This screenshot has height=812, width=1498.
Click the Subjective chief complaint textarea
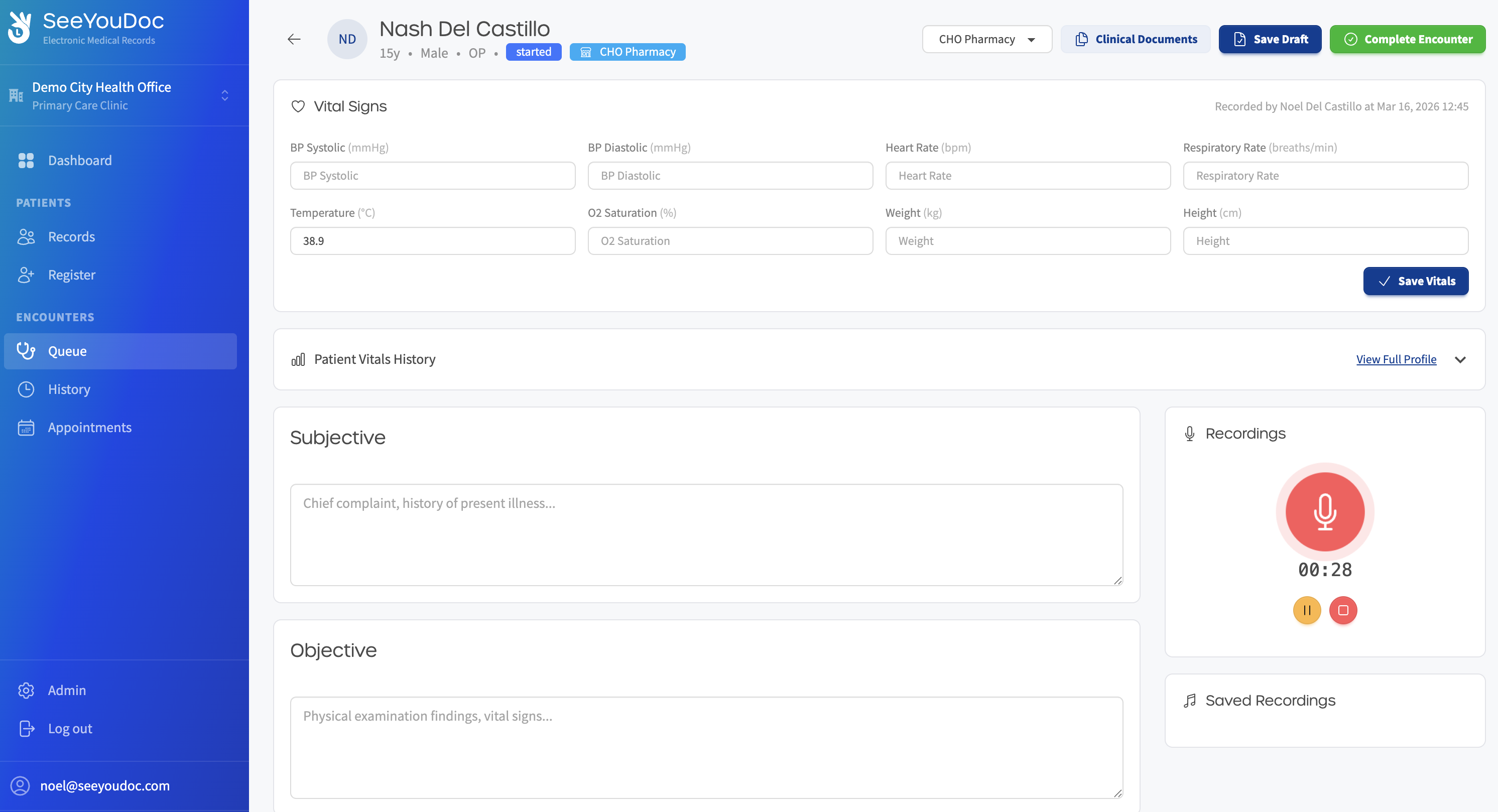[x=705, y=534]
